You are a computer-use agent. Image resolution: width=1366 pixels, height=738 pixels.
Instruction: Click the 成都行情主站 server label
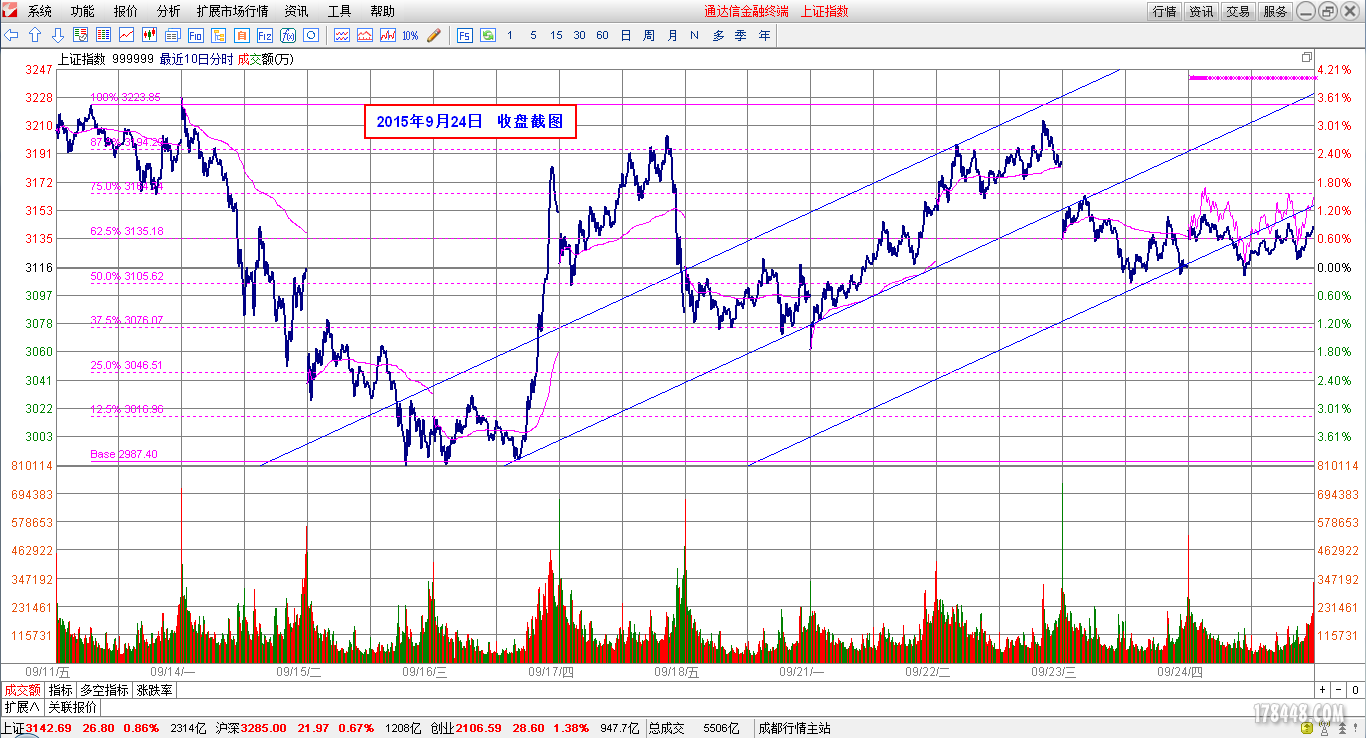coord(795,728)
